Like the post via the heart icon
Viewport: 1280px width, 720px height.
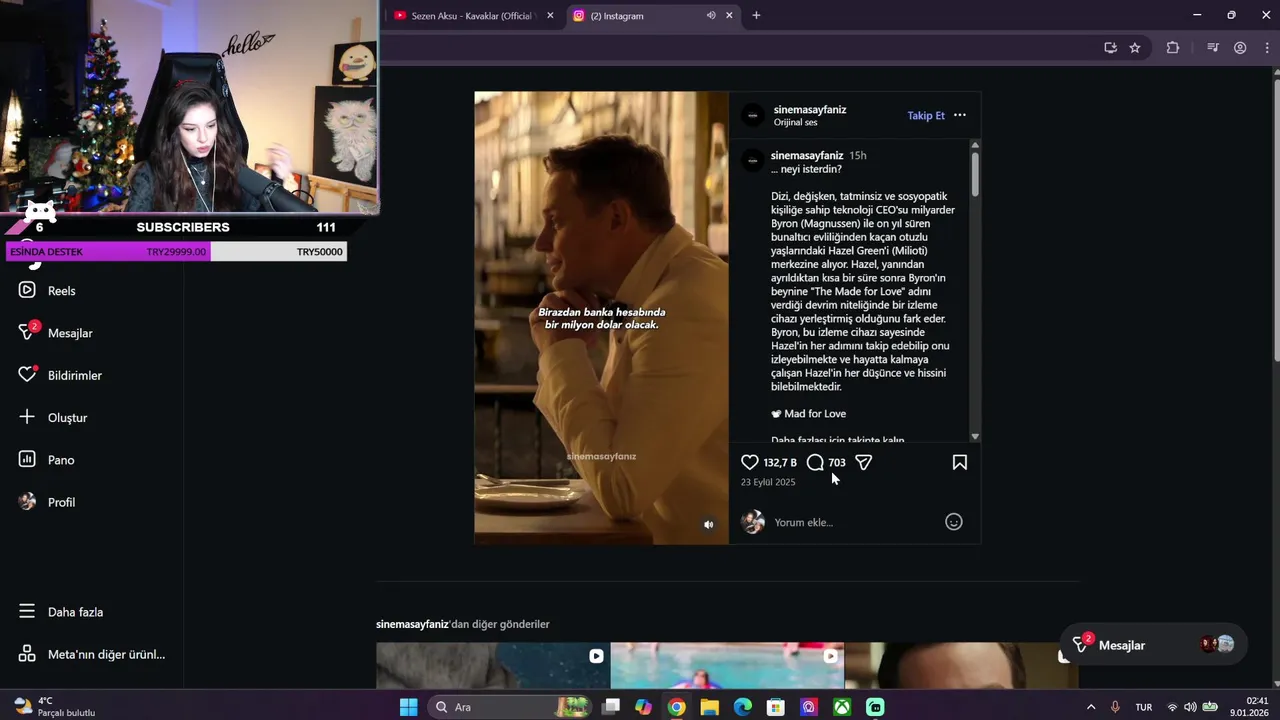[x=750, y=462]
